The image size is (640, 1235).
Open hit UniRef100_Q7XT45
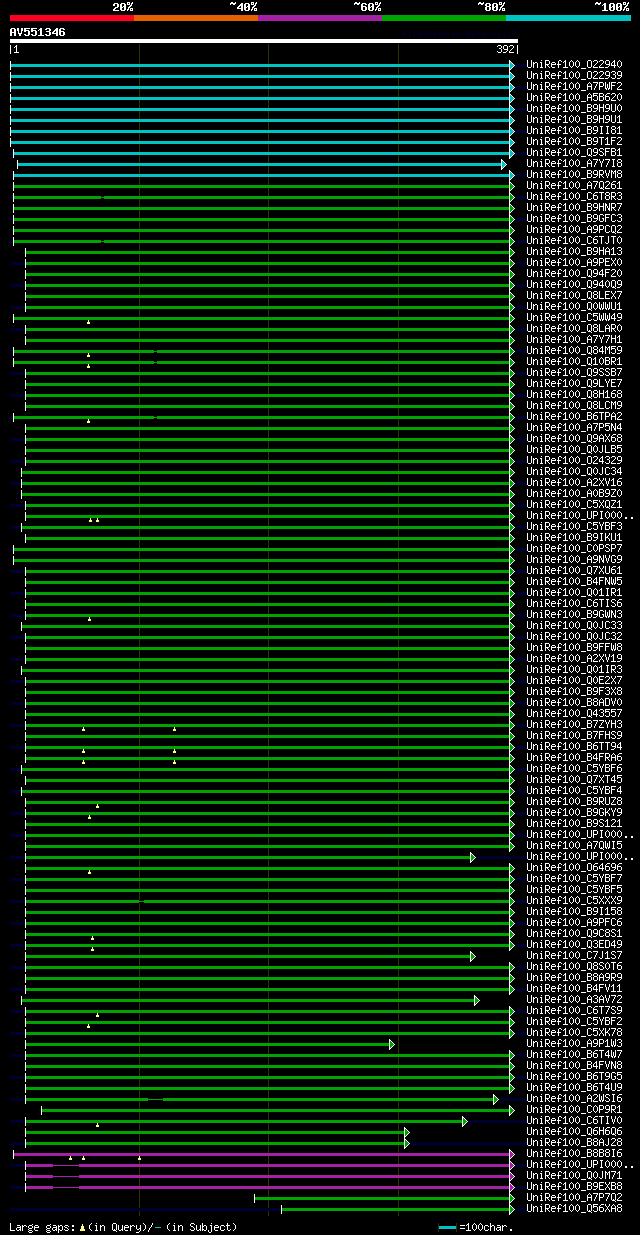click(574, 780)
